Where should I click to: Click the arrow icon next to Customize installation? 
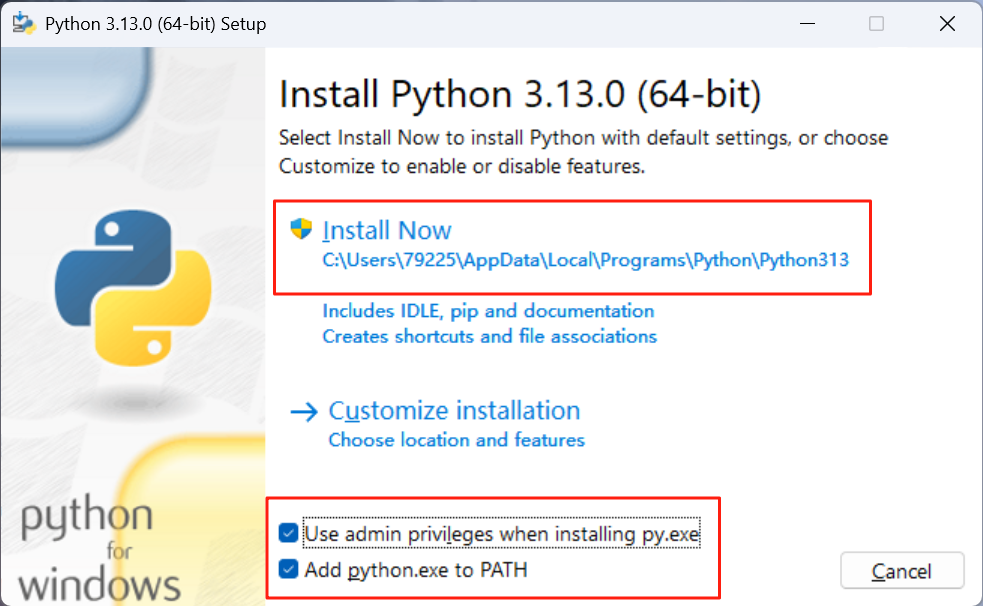304,412
